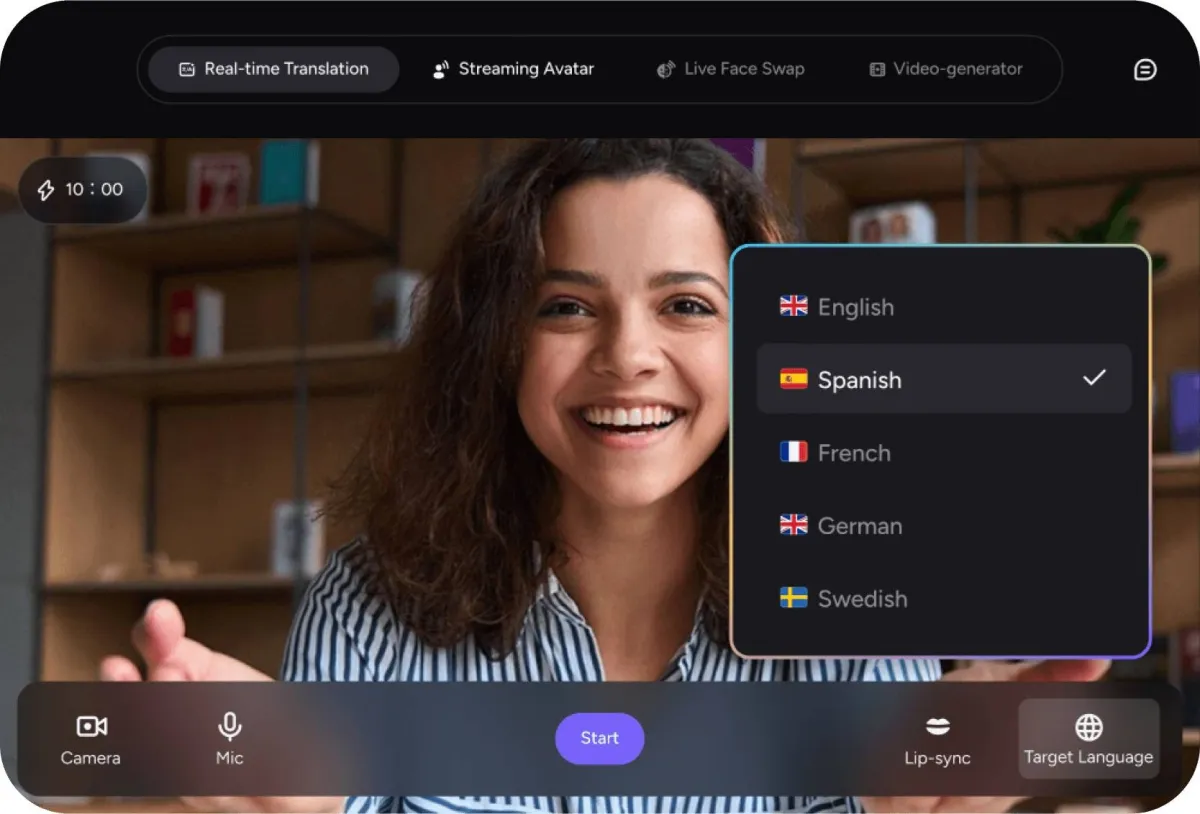The height and width of the screenshot is (814, 1200).
Task: Select Spanish in the language list
Action: tap(859, 380)
